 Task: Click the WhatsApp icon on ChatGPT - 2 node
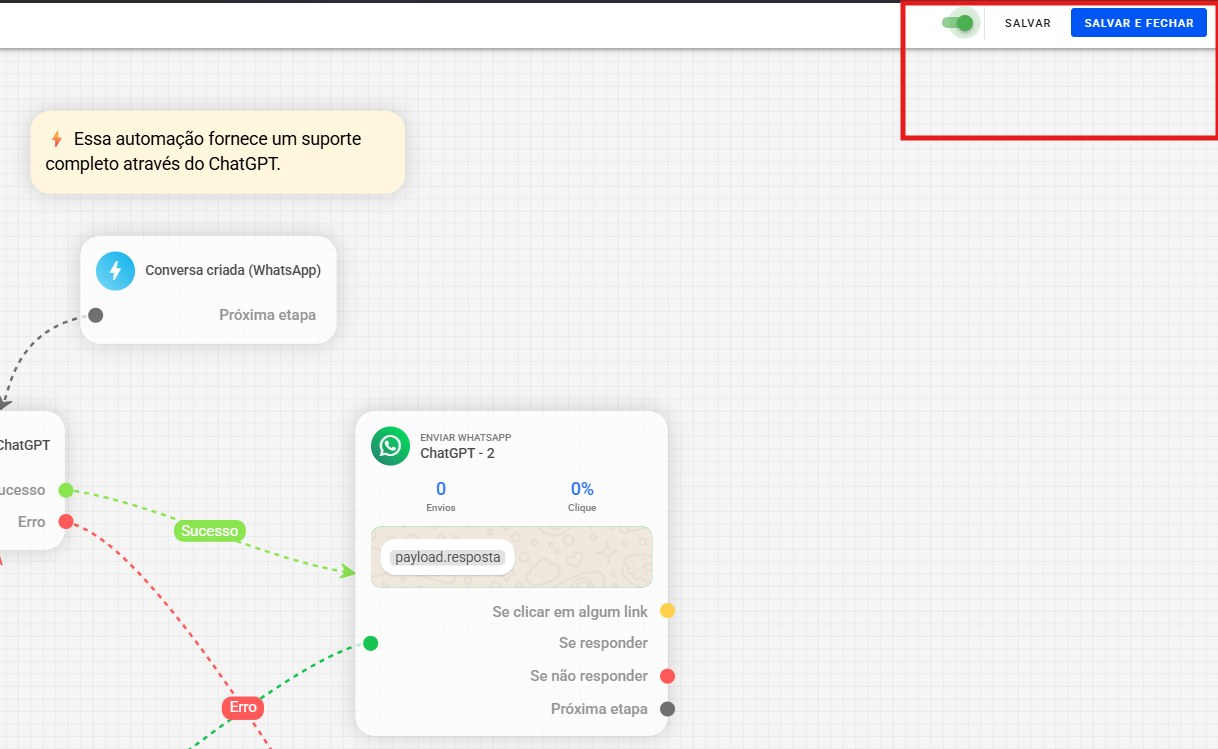(390, 446)
